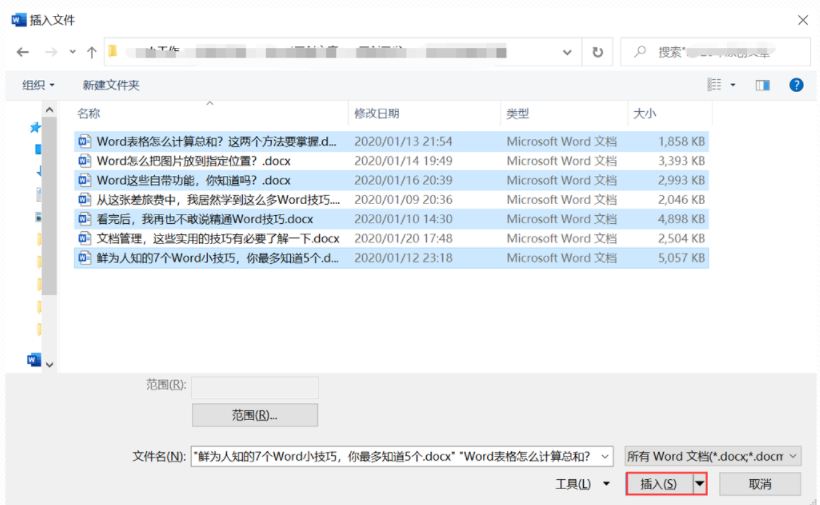Expand the address bar path dropdown
The image size is (820, 505).
567,52
